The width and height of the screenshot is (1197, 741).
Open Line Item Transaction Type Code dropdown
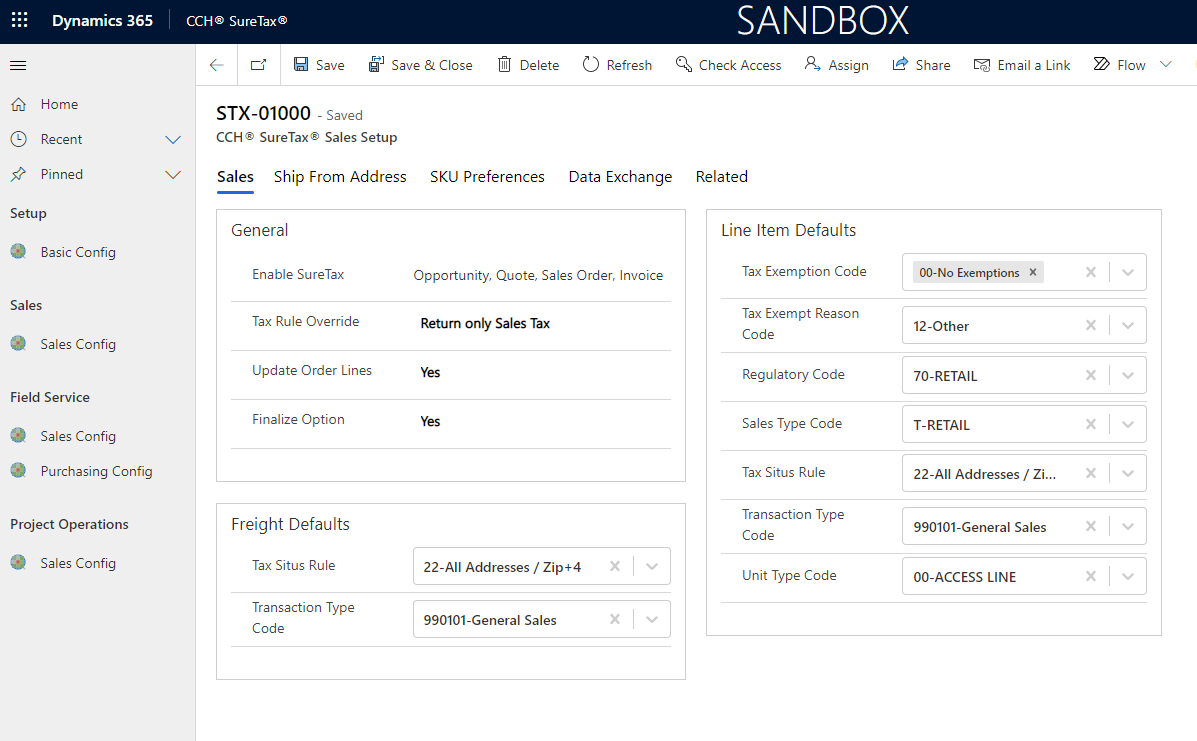click(1128, 527)
